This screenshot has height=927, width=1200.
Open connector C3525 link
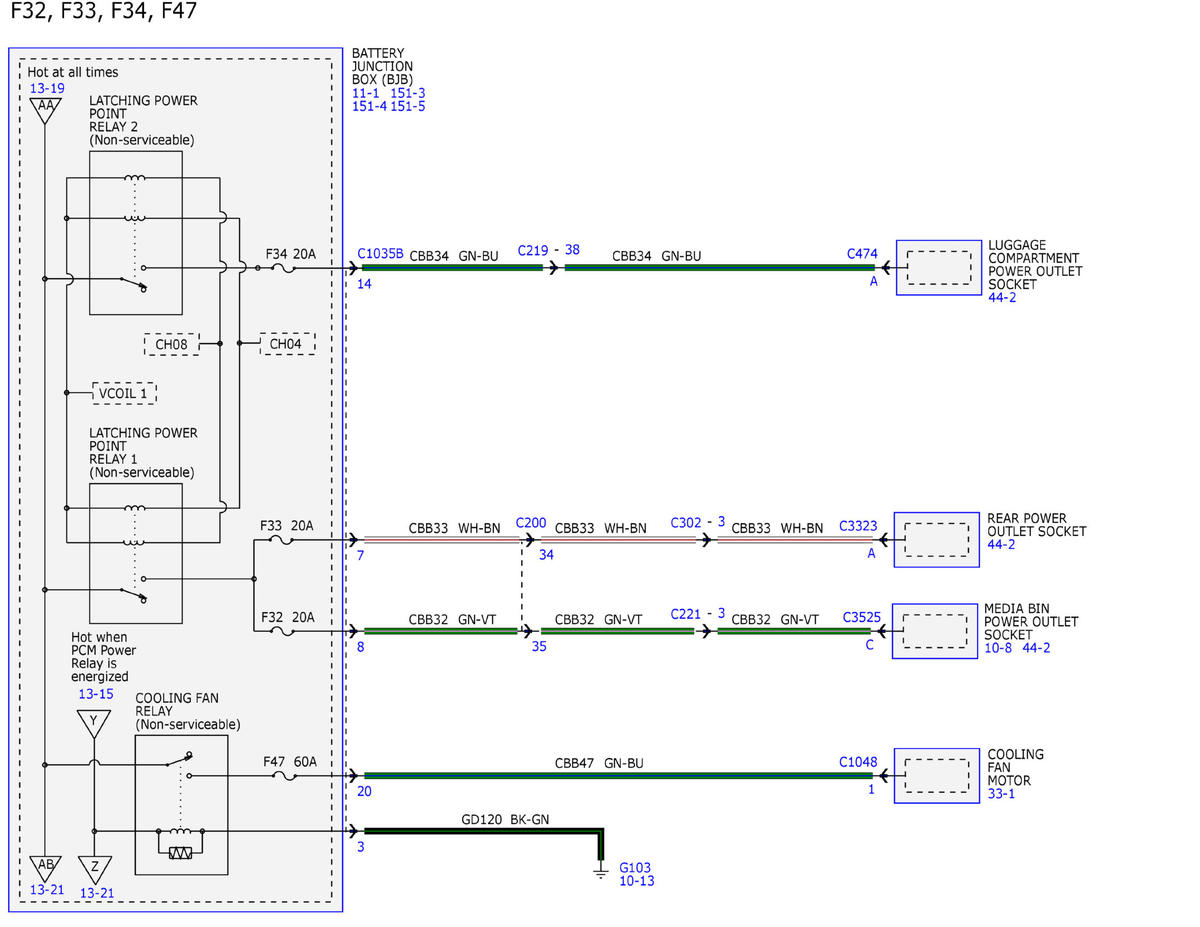[x=861, y=617]
